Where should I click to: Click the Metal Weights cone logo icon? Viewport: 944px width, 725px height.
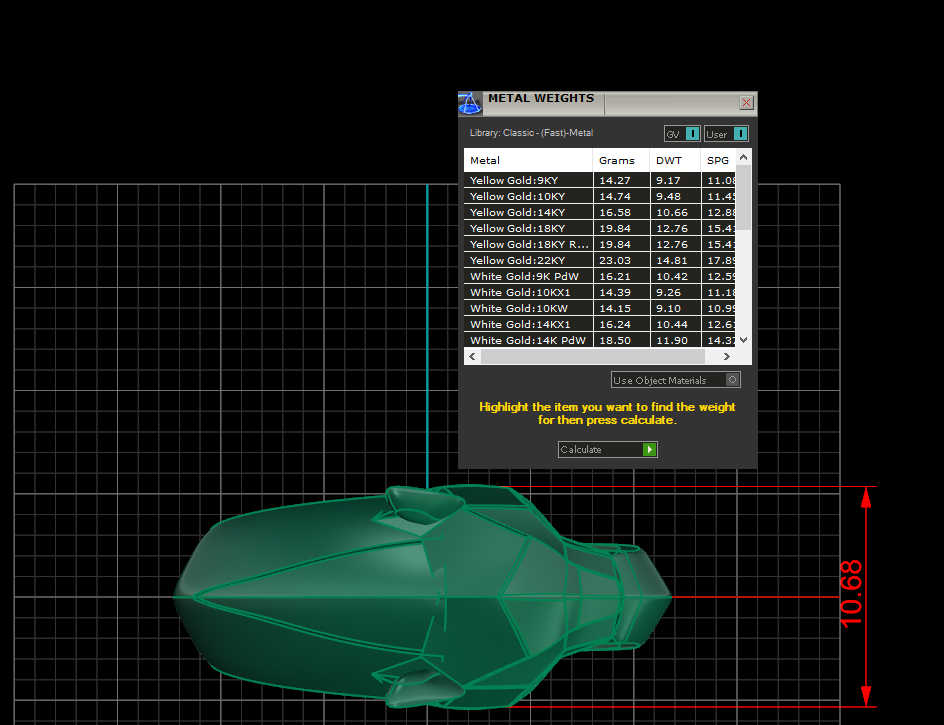coord(470,103)
